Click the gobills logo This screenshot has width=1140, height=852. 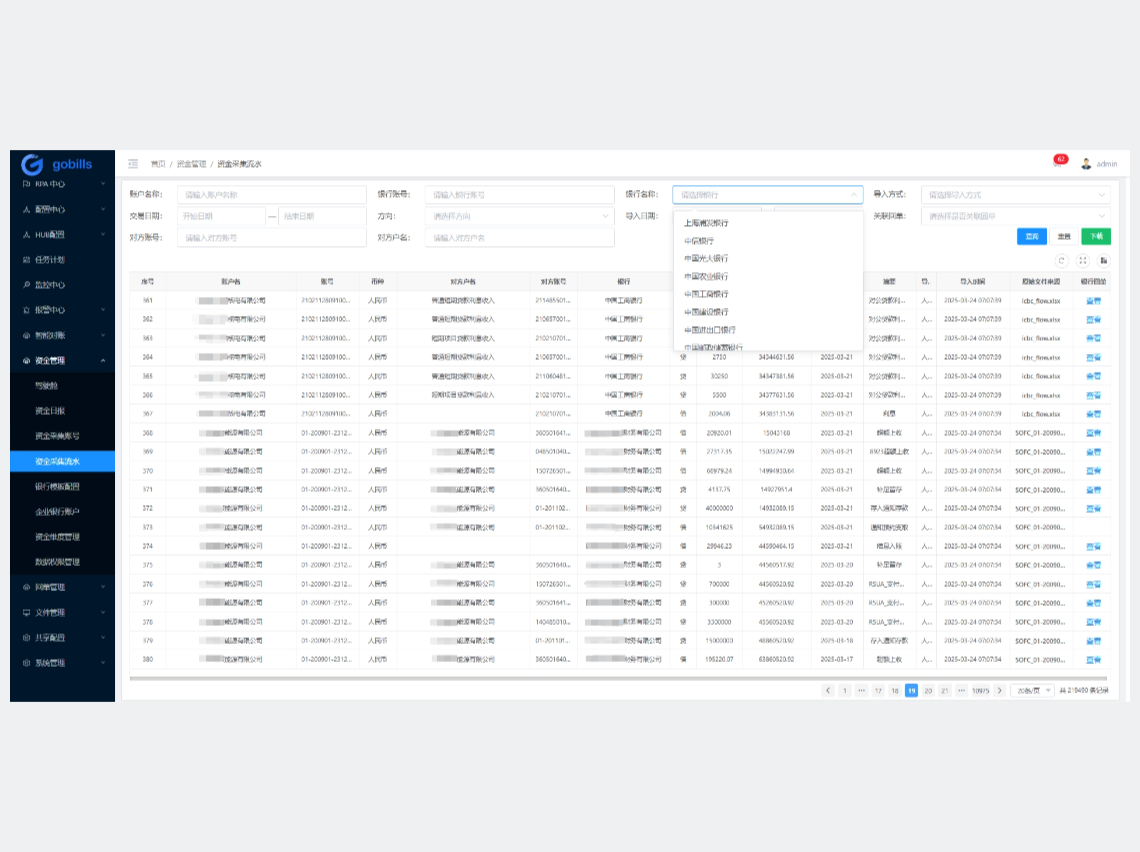pyautogui.click(x=58, y=164)
